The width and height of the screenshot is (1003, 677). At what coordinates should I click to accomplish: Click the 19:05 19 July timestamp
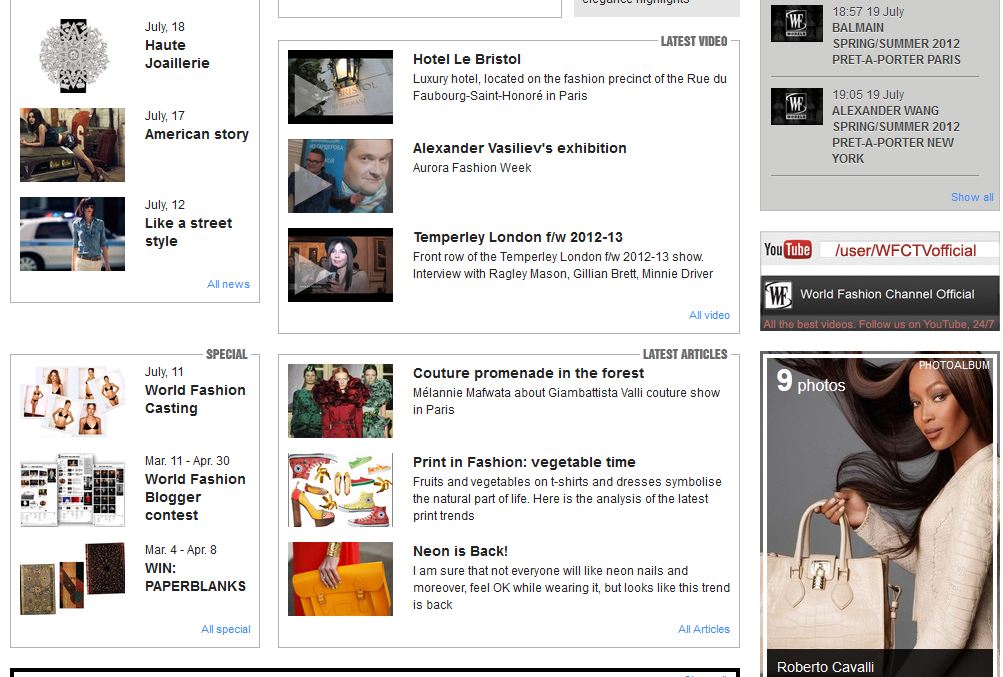pyautogui.click(x=868, y=95)
